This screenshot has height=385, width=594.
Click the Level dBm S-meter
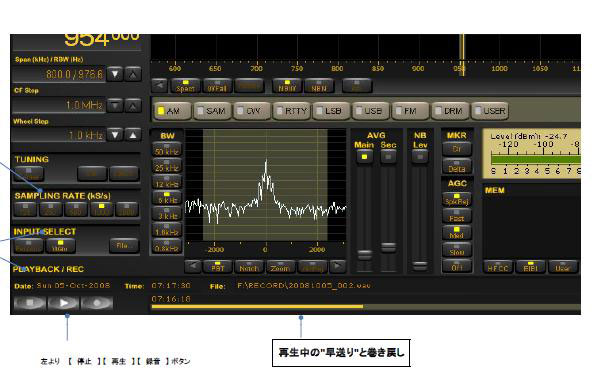tap(531, 153)
